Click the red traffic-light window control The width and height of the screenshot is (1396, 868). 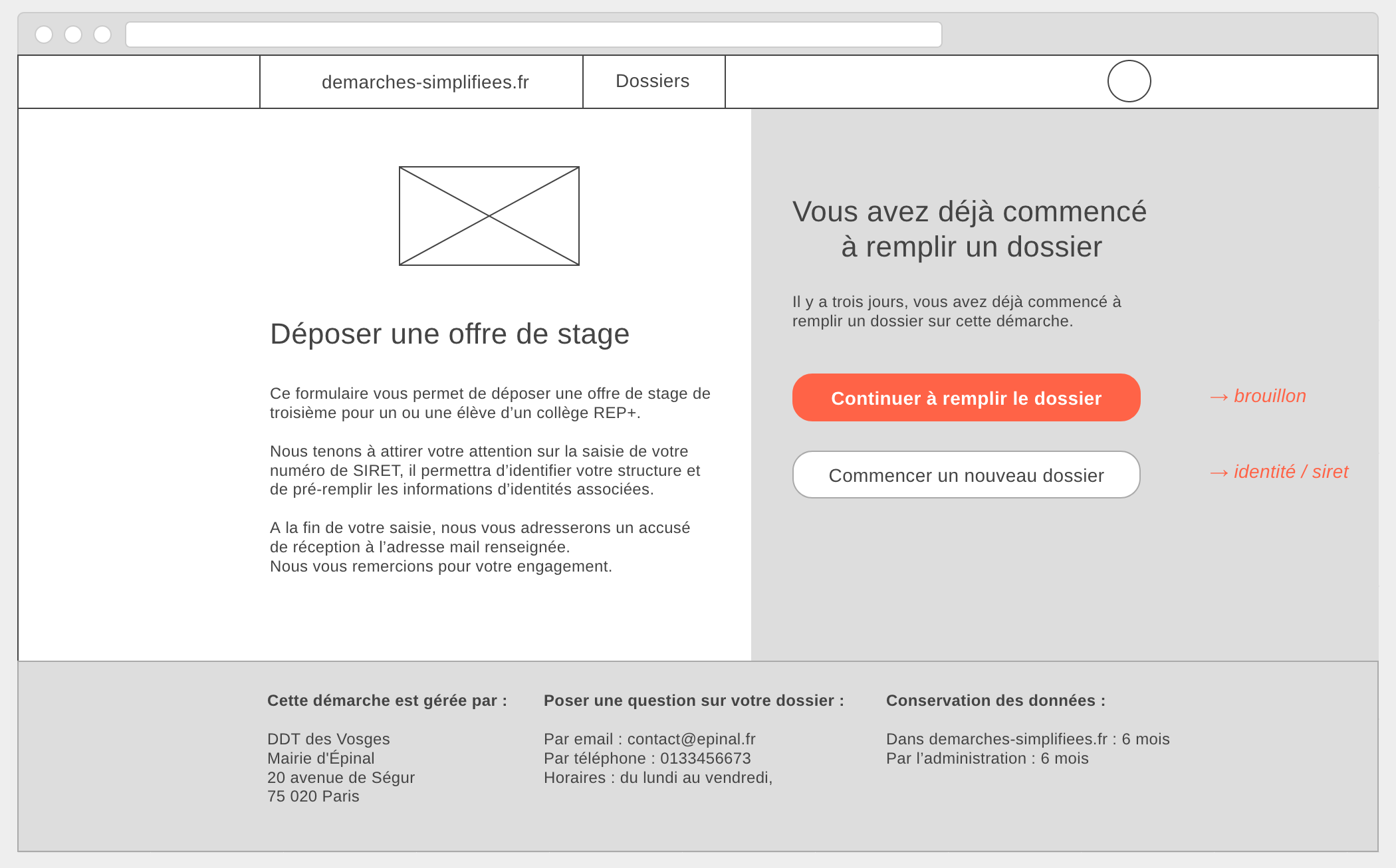point(45,33)
